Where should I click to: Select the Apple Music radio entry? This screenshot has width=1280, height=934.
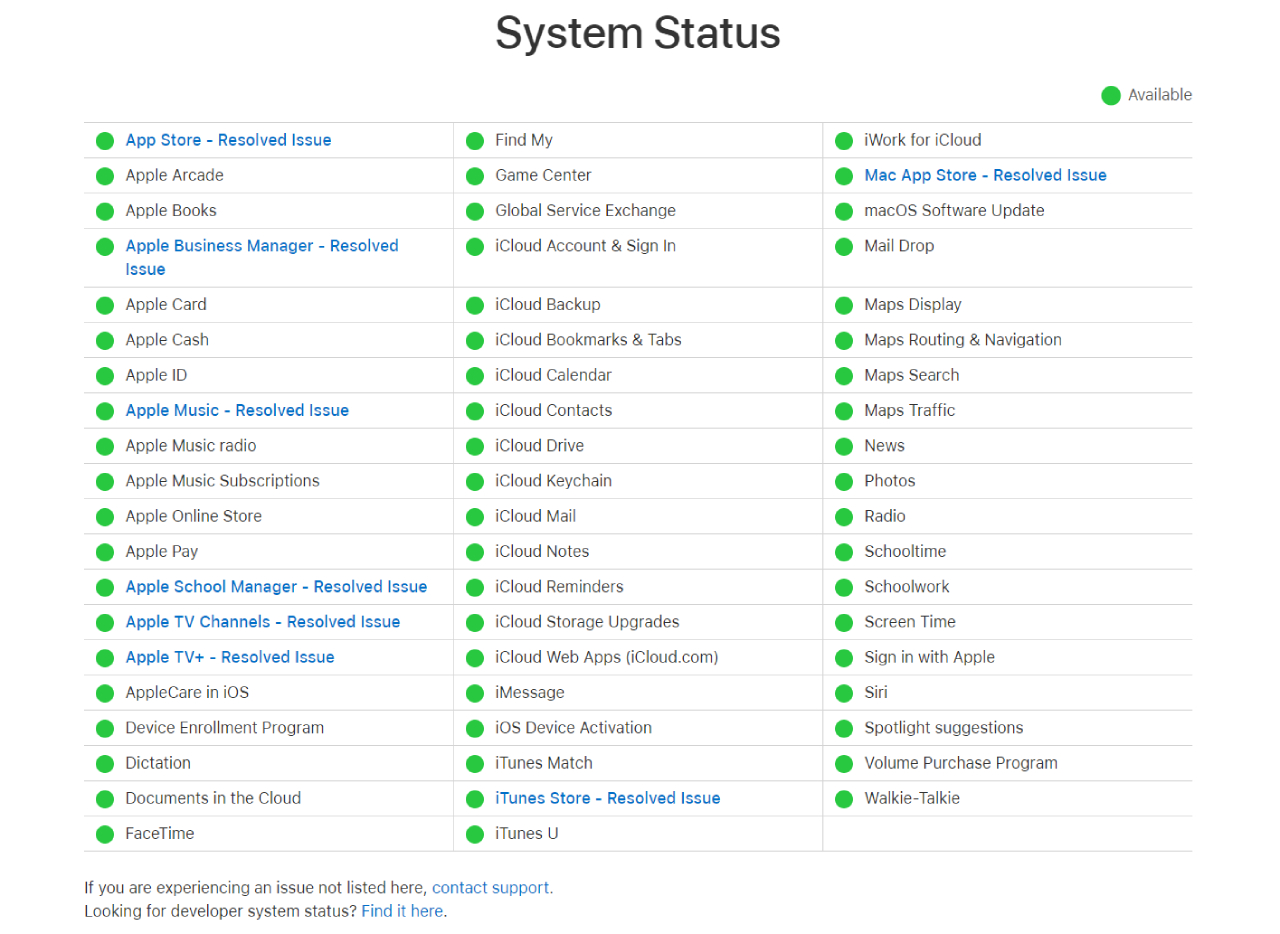(191, 445)
